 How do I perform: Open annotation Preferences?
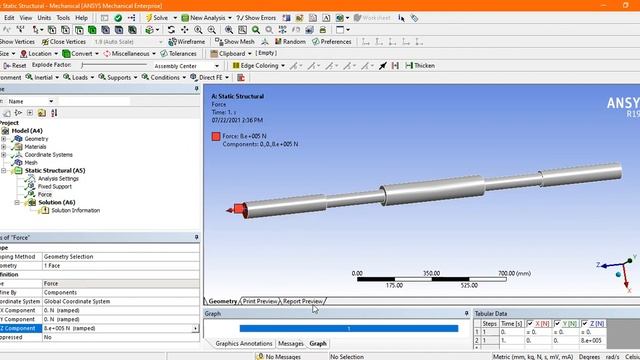[x=331, y=42]
